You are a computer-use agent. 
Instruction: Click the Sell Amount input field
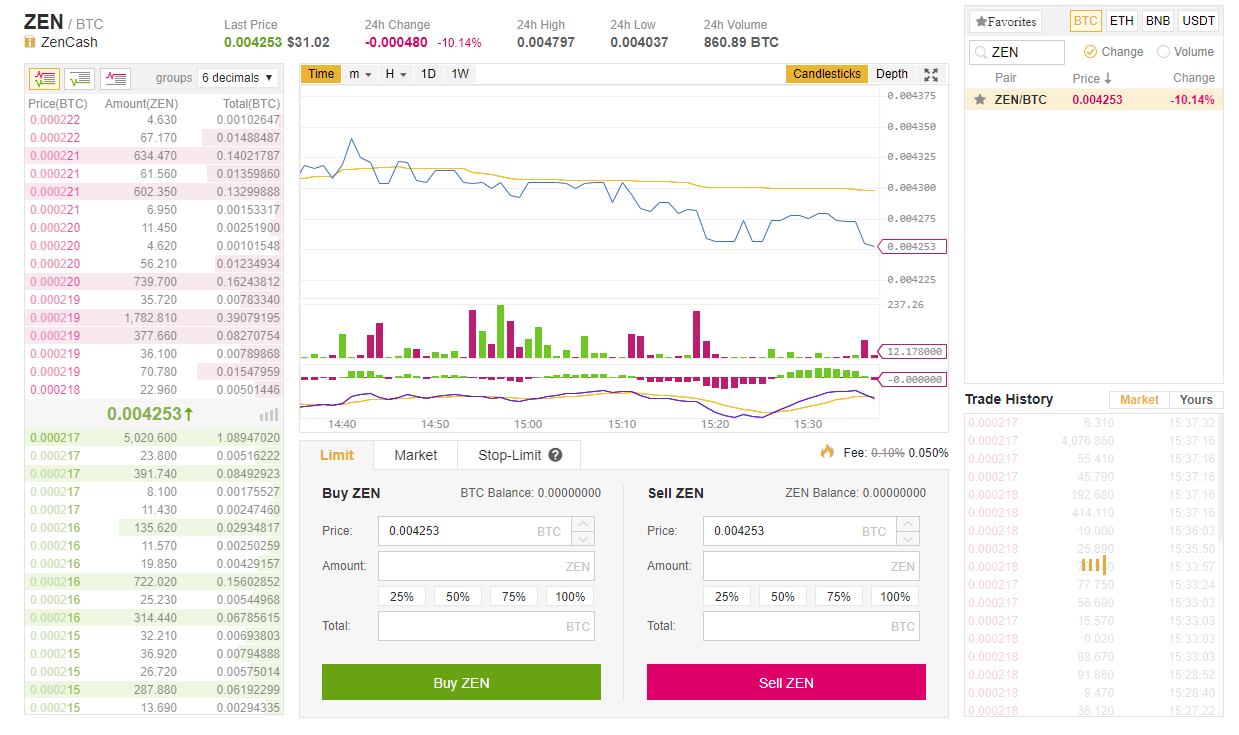tap(811, 566)
